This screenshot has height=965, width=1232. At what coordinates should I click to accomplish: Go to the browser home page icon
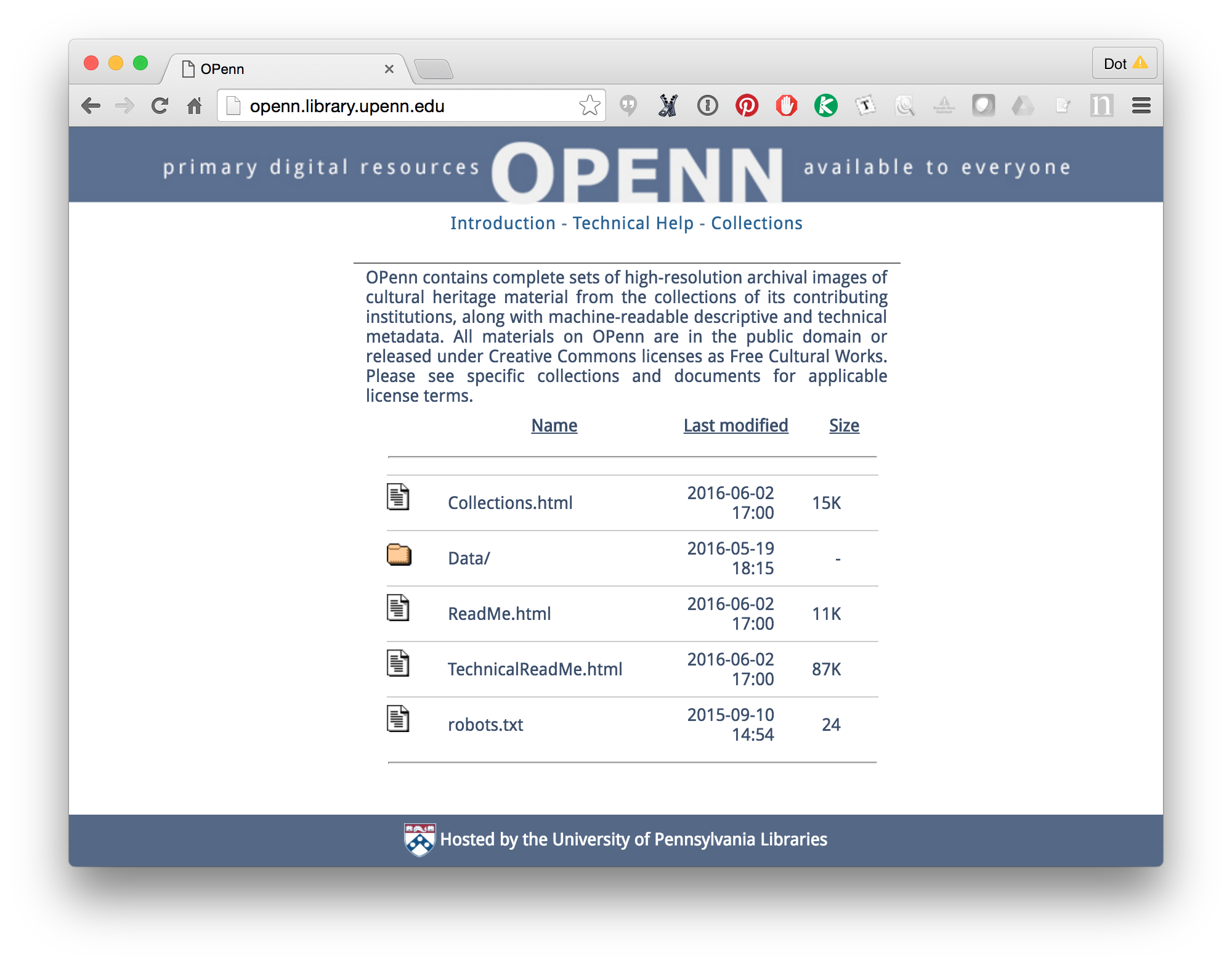(195, 106)
